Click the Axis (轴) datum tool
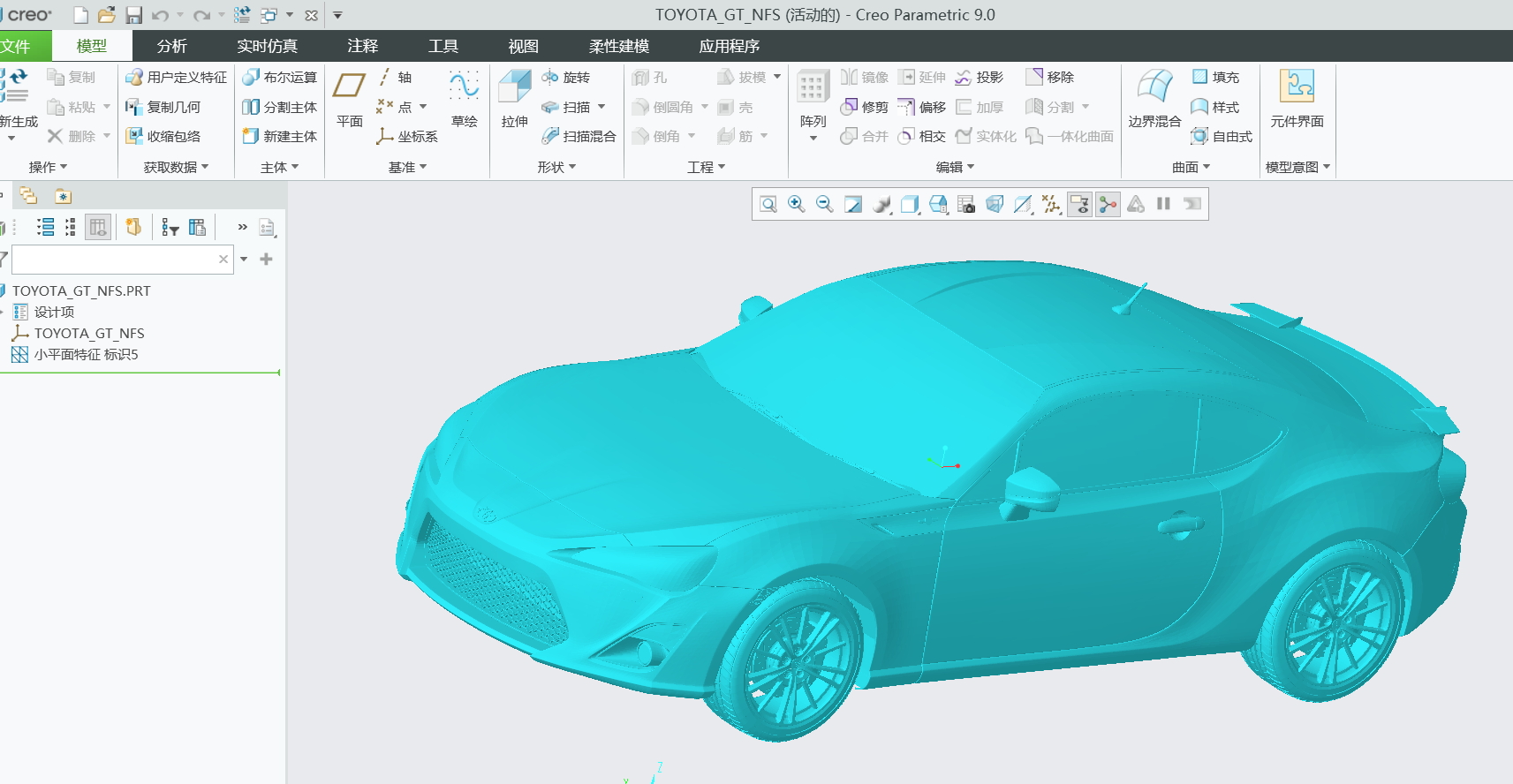Image resolution: width=1513 pixels, height=784 pixels. (x=395, y=78)
